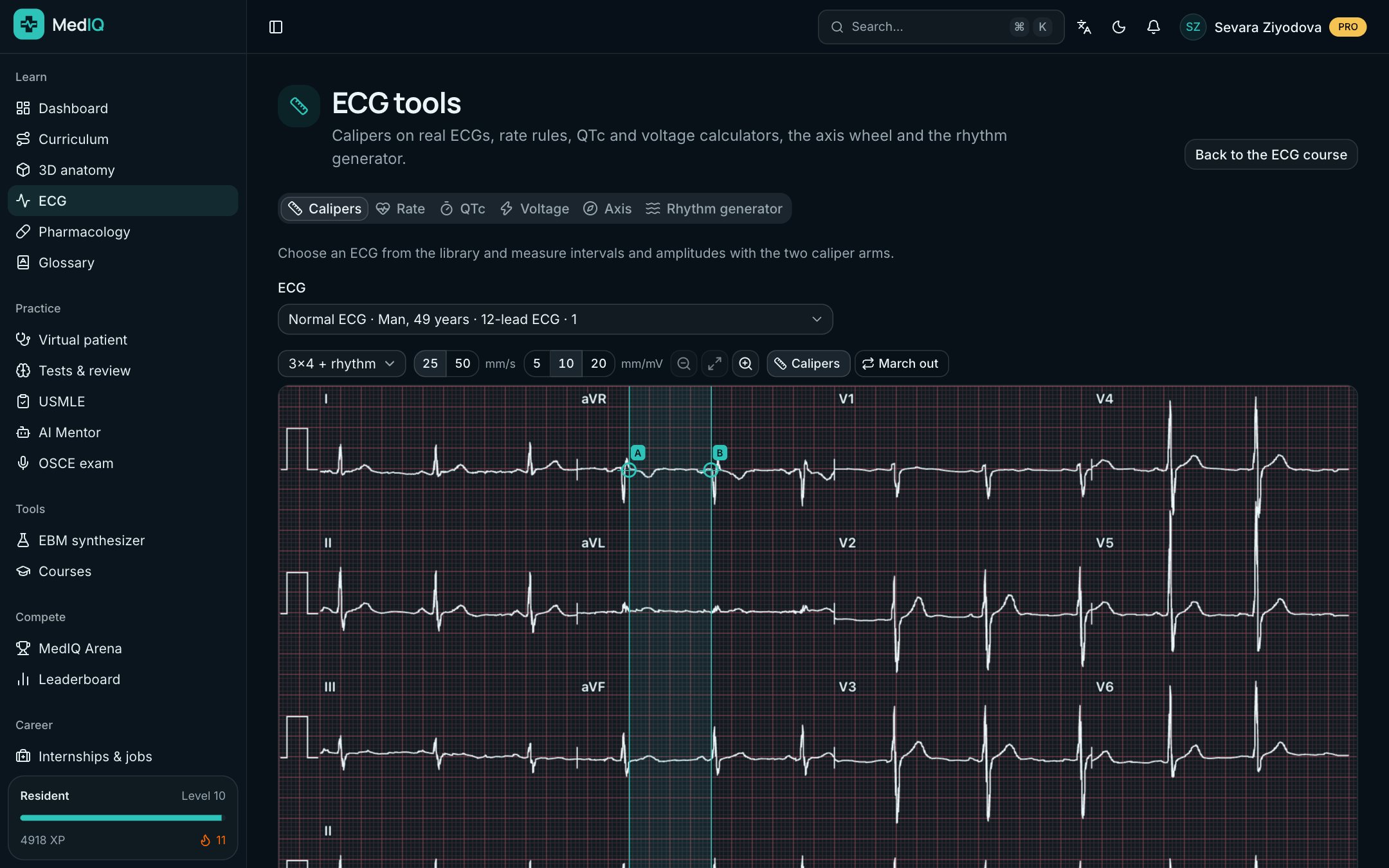The width and height of the screenshot is (1389, 868).
Task: Click the March out button
Action: point(902,364)
